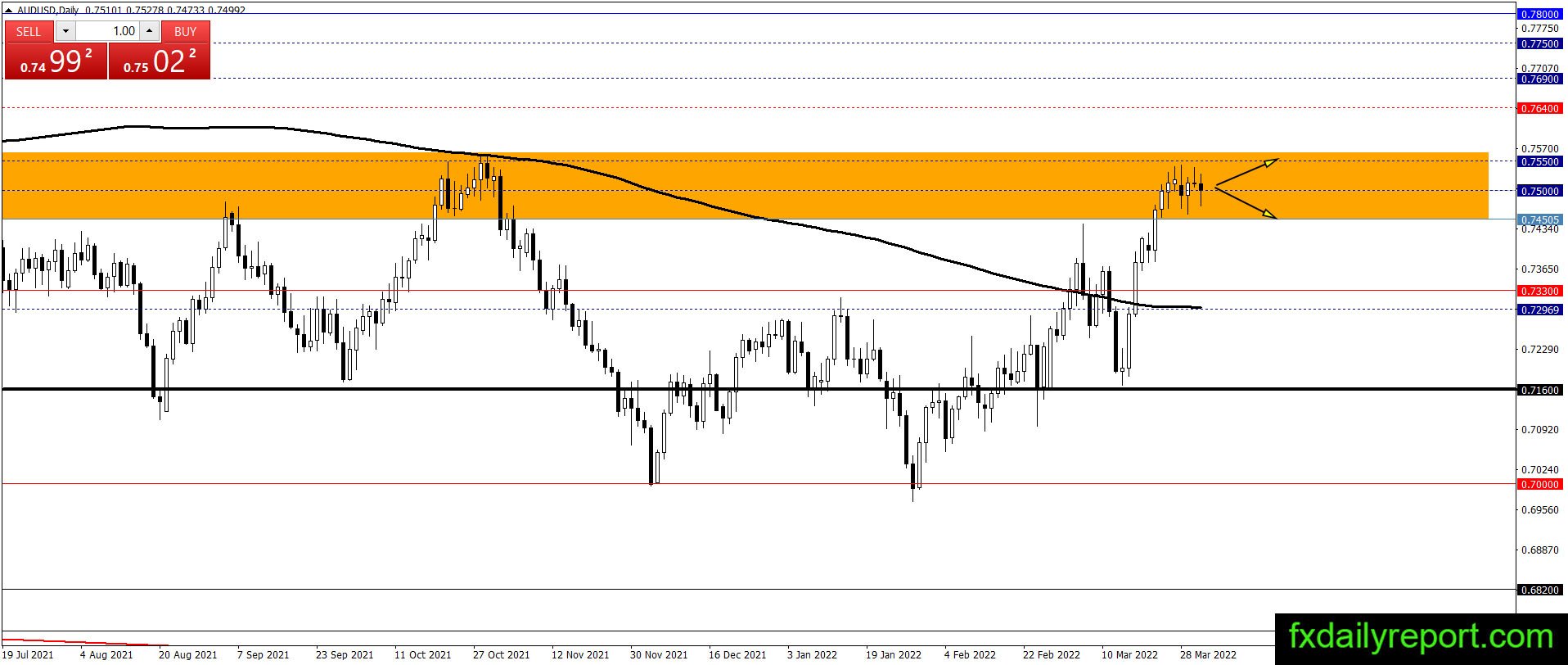Click the 28 Mar 2022 date label
Screen dimensions: 1568x665
[1209, 654]
